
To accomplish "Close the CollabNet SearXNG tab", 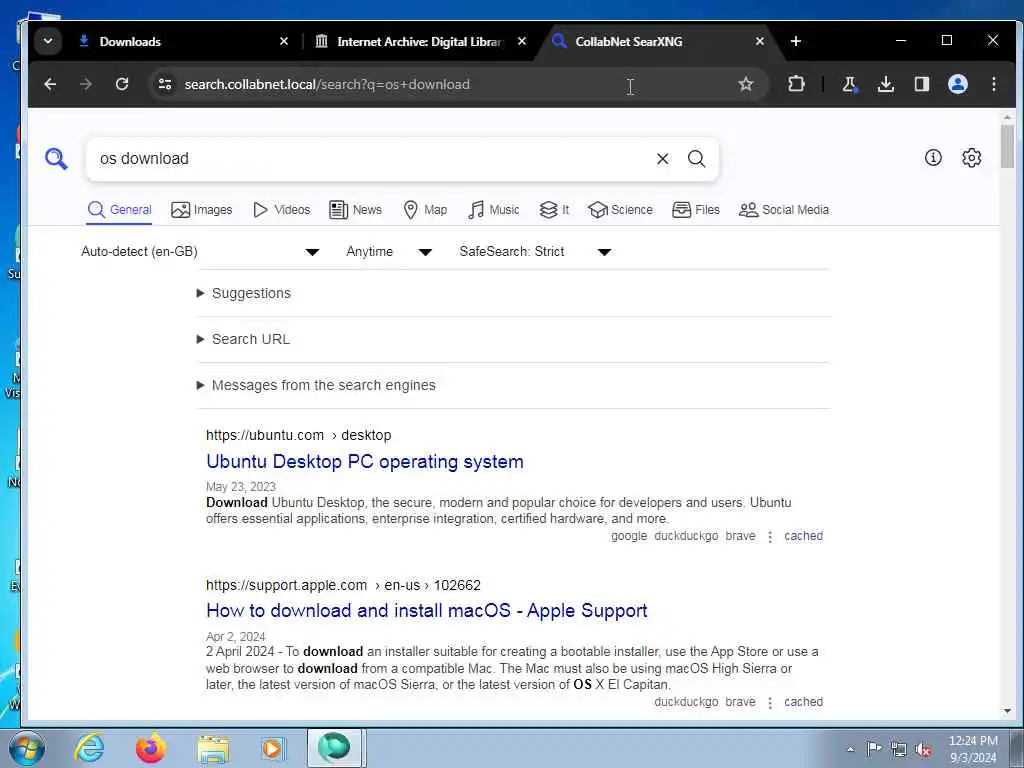I will click(760, 41).
